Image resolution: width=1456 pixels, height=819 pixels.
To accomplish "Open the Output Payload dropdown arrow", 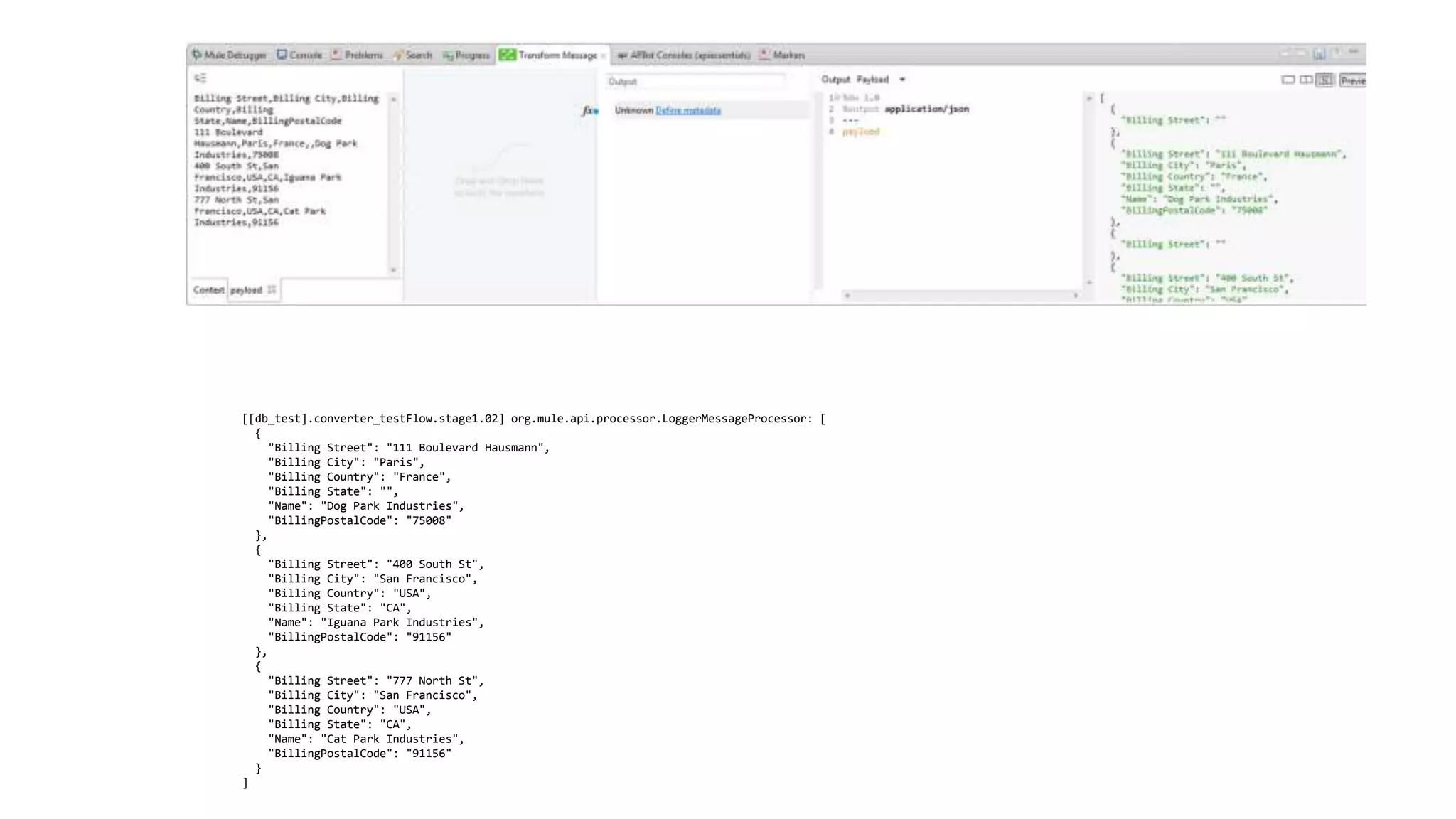I will (x=902, y=80).
